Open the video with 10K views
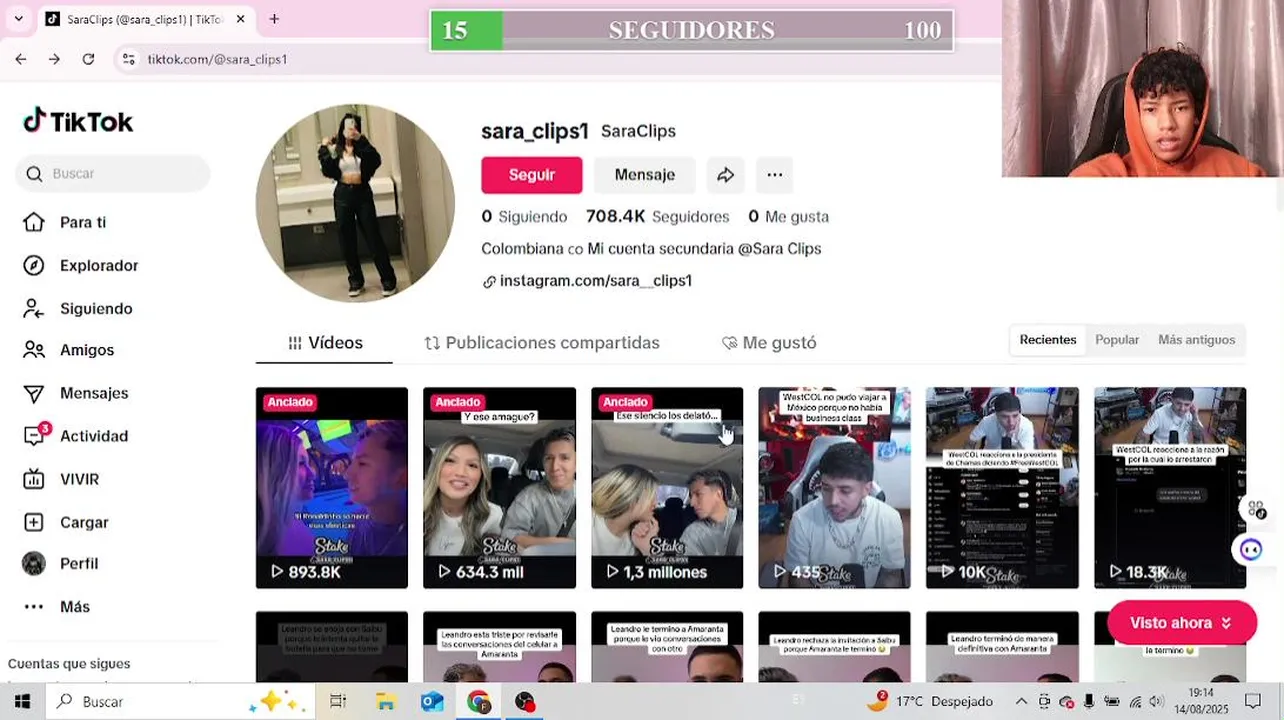The image size is (1284, 720). pos(1002,488)
